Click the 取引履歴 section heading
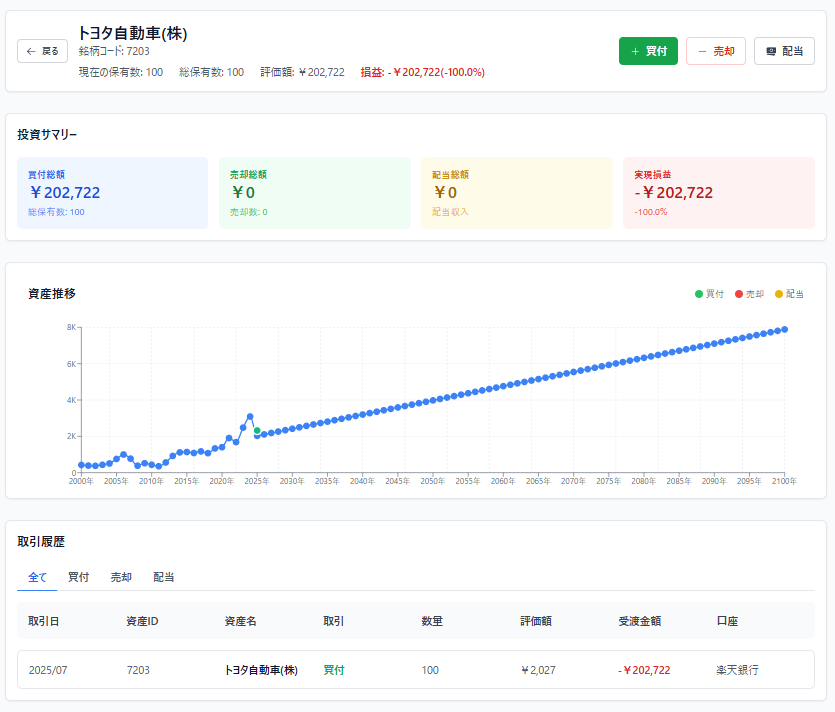Screen dimensions: 835x712 (x=41, y=542)
